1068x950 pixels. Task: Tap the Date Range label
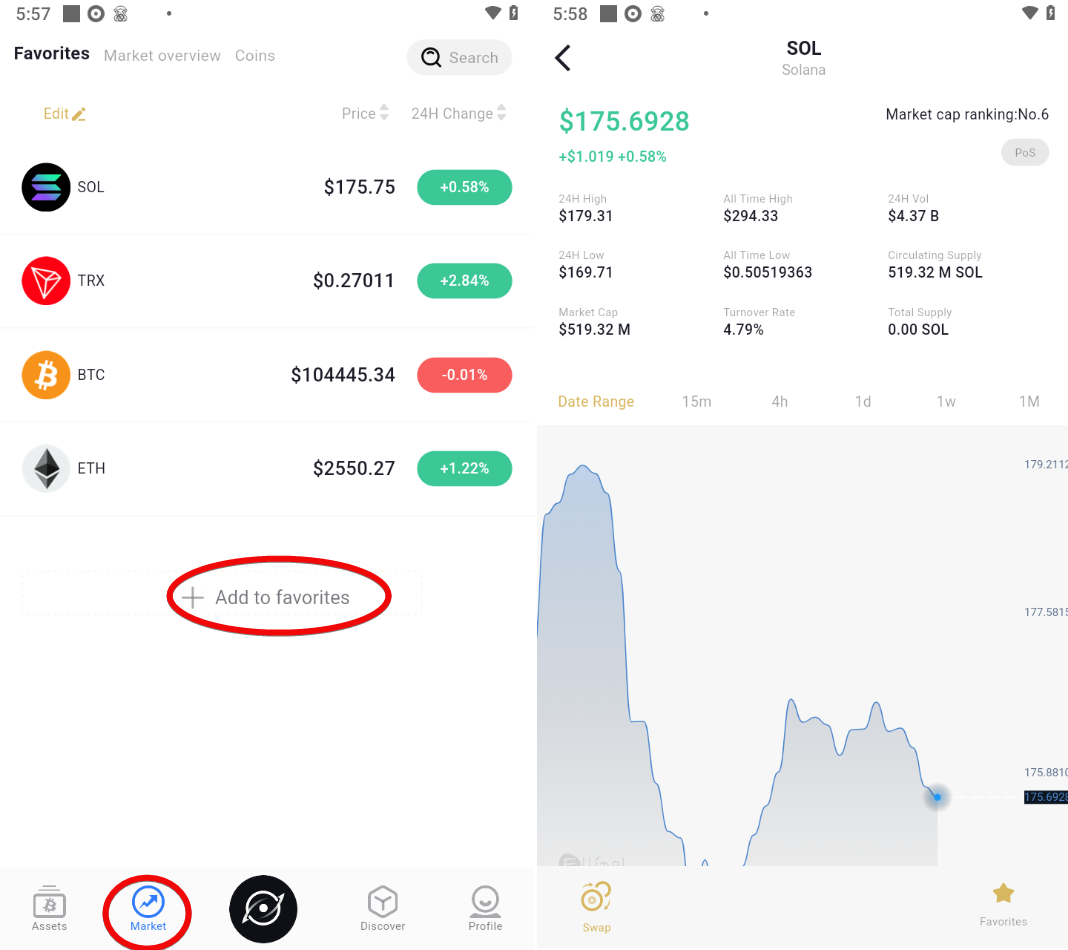(x=596, y=402)
